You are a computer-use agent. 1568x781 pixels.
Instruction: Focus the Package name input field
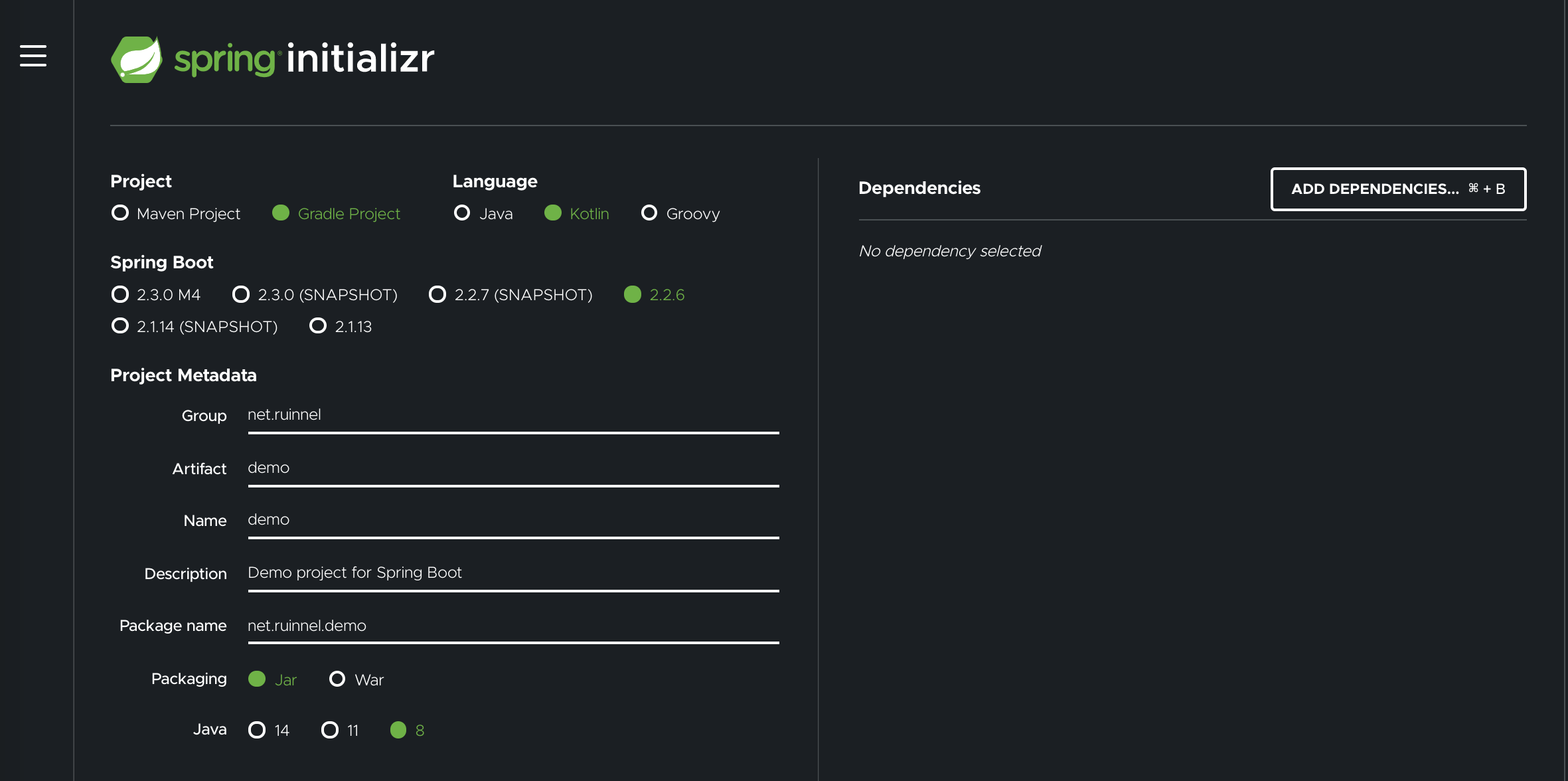(513, 626)
